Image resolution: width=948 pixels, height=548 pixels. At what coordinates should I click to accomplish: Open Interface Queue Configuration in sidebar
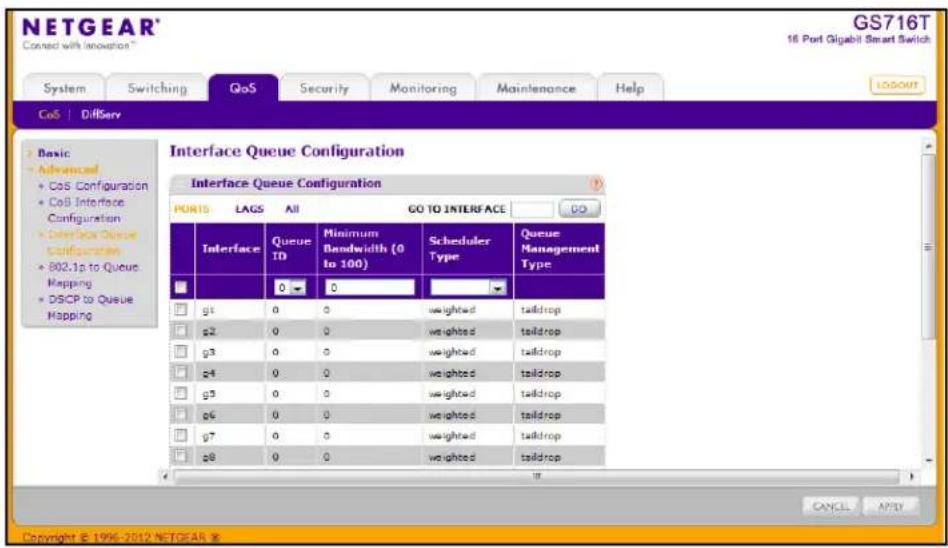click(91, 243)
